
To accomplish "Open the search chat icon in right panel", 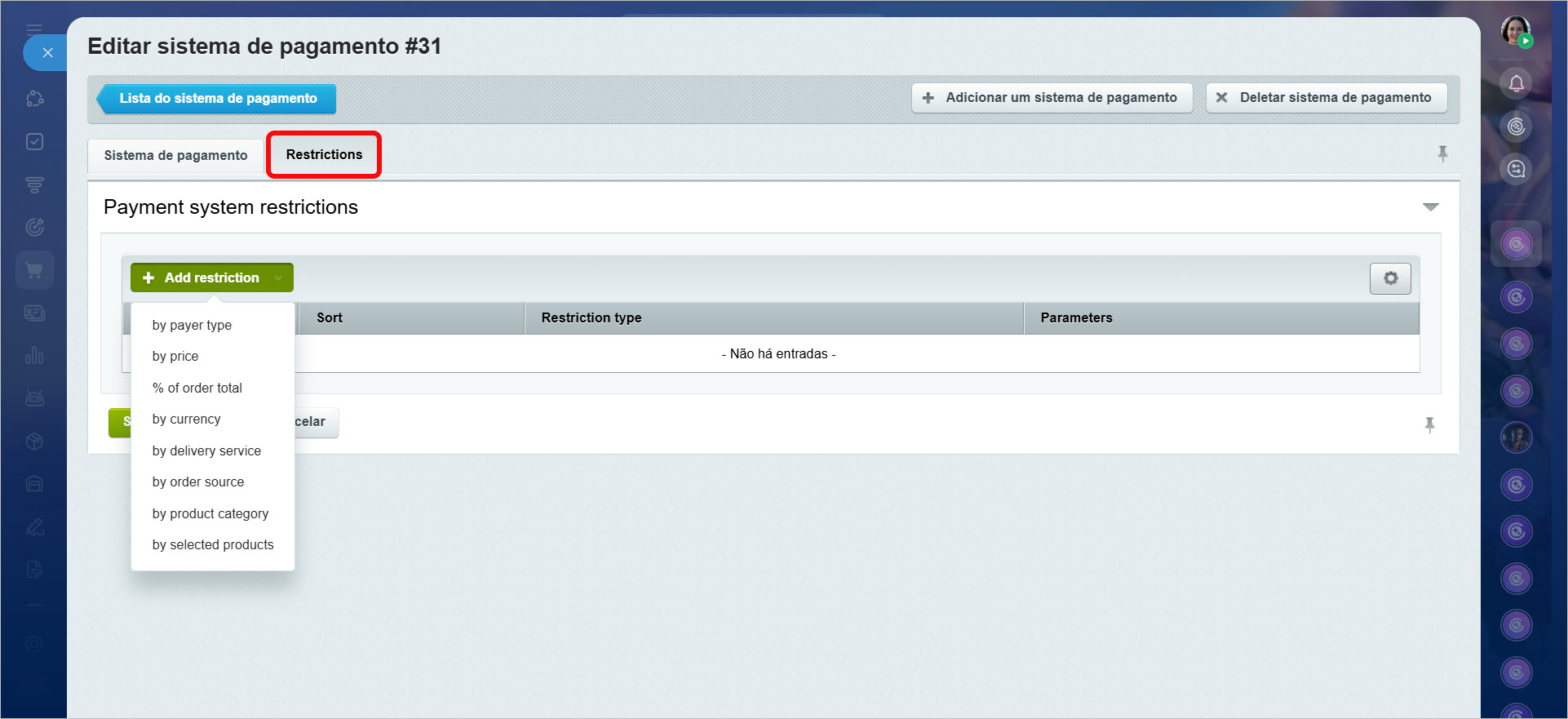I will 1516,169.
